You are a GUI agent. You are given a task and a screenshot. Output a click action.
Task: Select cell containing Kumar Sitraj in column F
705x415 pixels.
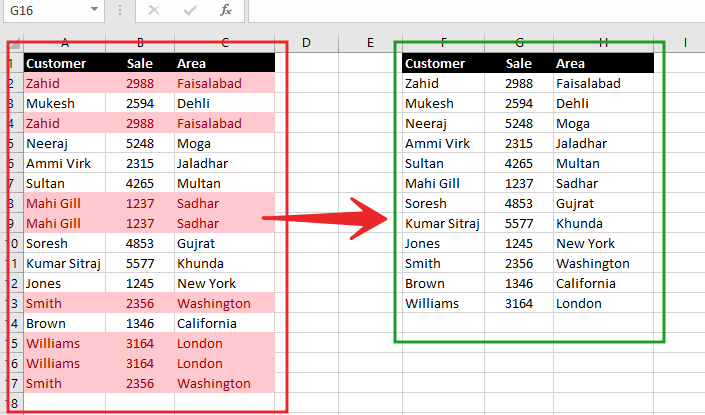[x=443, y=223]
